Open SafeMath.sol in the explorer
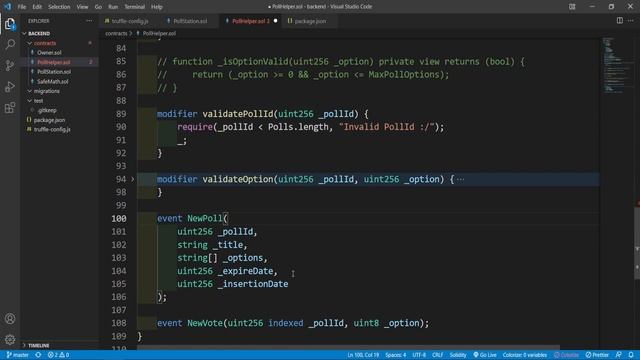This screenshot has height=360, width=640. click(53, 81)
